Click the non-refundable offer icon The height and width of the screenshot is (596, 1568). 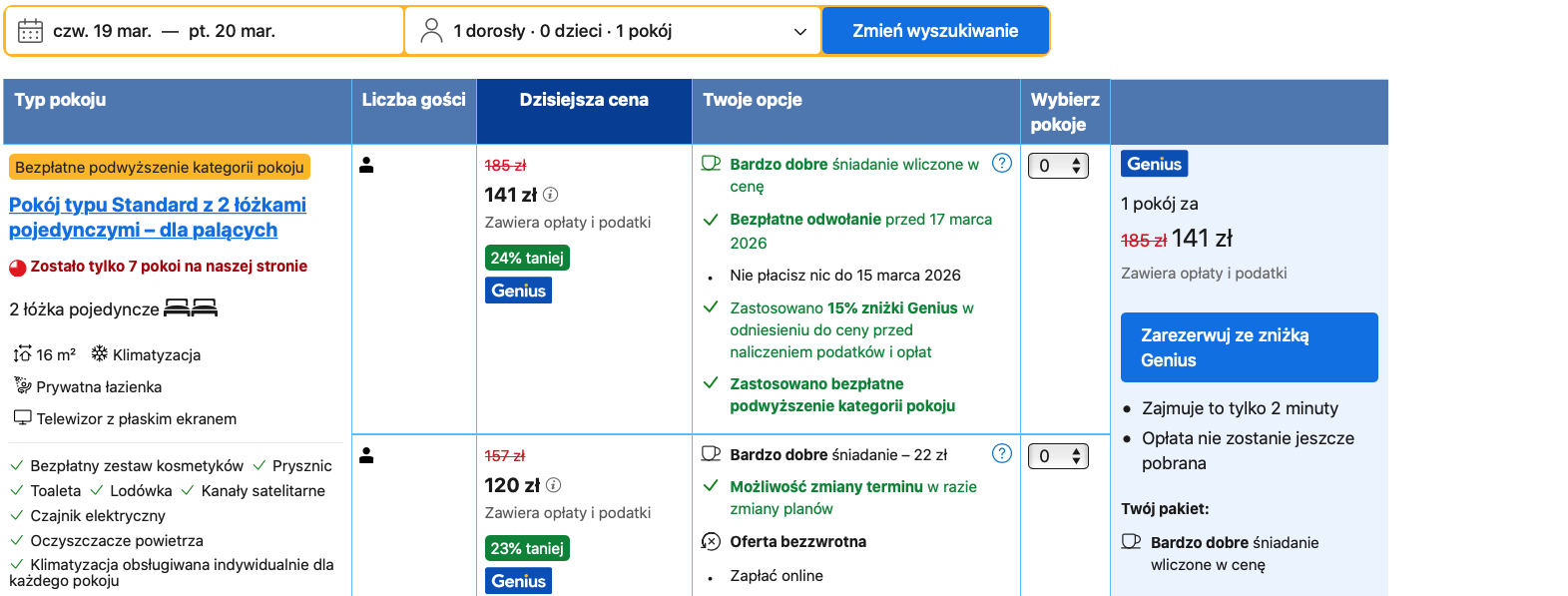click(711, 541)
